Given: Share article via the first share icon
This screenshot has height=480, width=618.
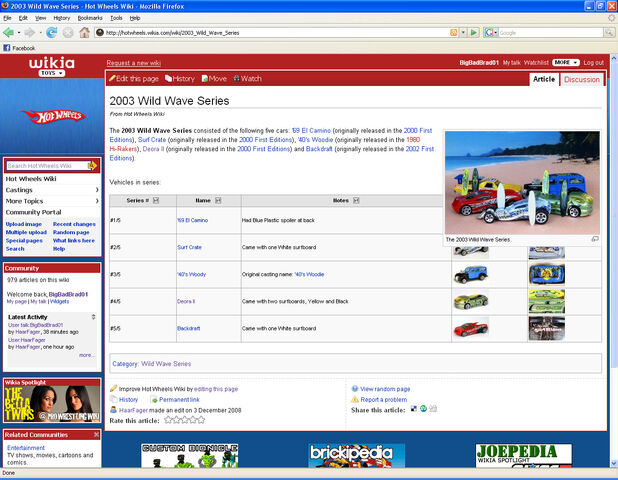Looking at the screenshot, I should click(x=413, y=409).
